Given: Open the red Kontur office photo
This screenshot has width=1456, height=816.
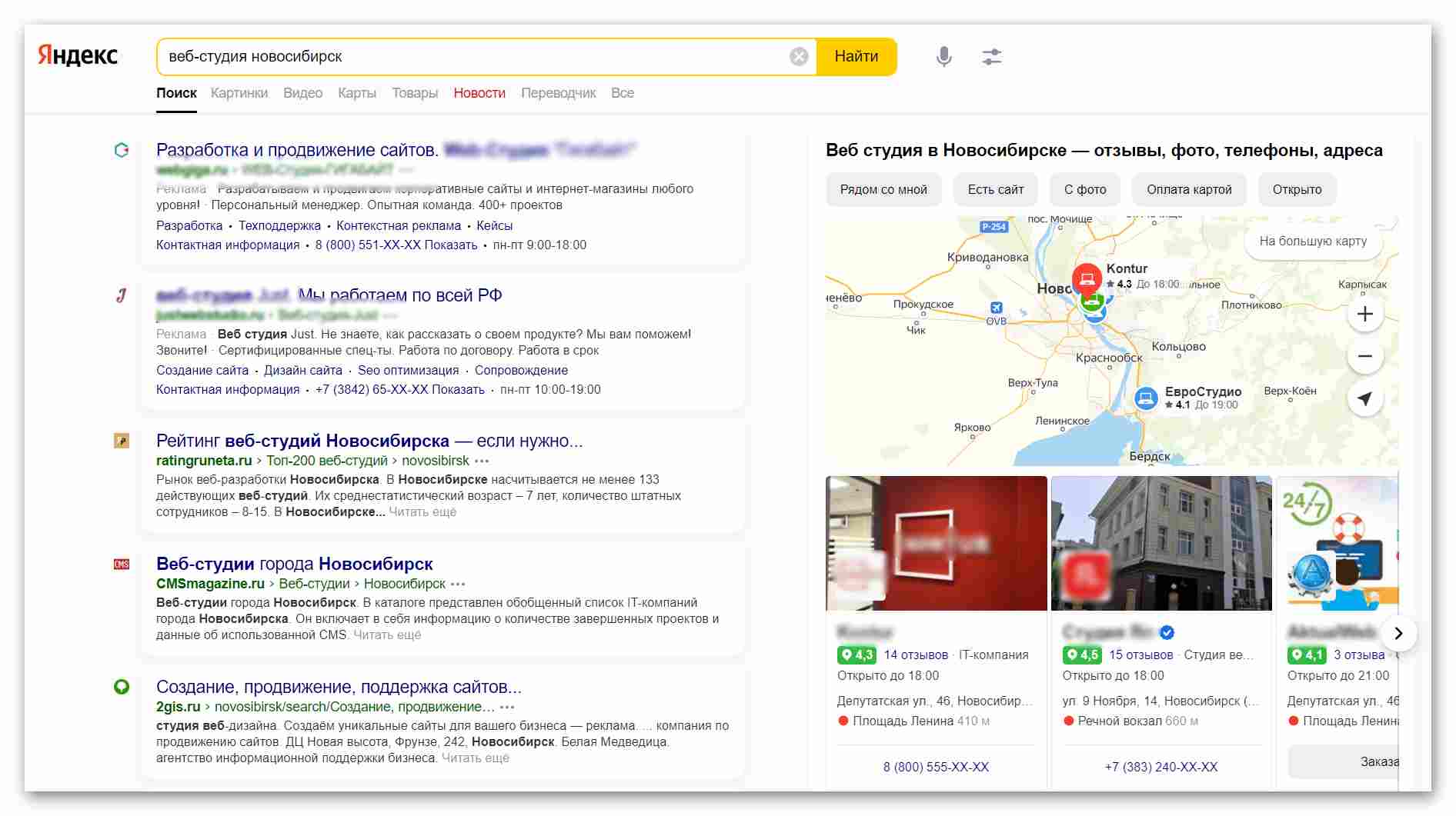Looking at the screenshot, I should pyautogui.click(x=937, y=543).
